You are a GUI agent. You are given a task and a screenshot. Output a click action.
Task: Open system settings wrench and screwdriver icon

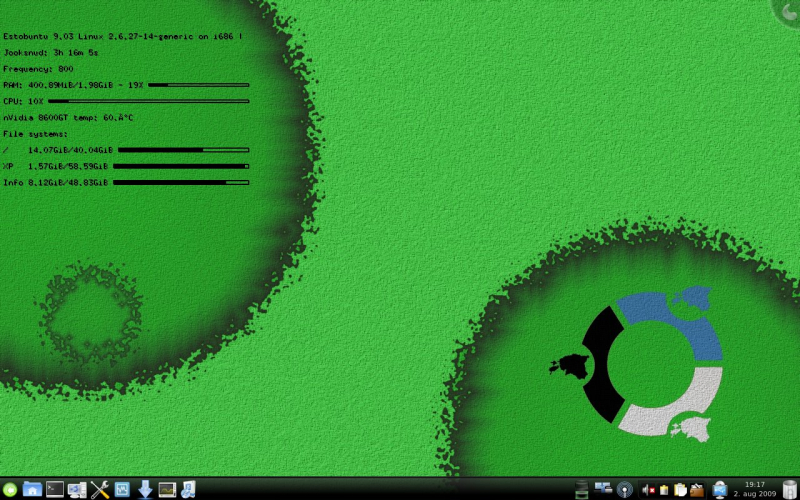[100, 490]
